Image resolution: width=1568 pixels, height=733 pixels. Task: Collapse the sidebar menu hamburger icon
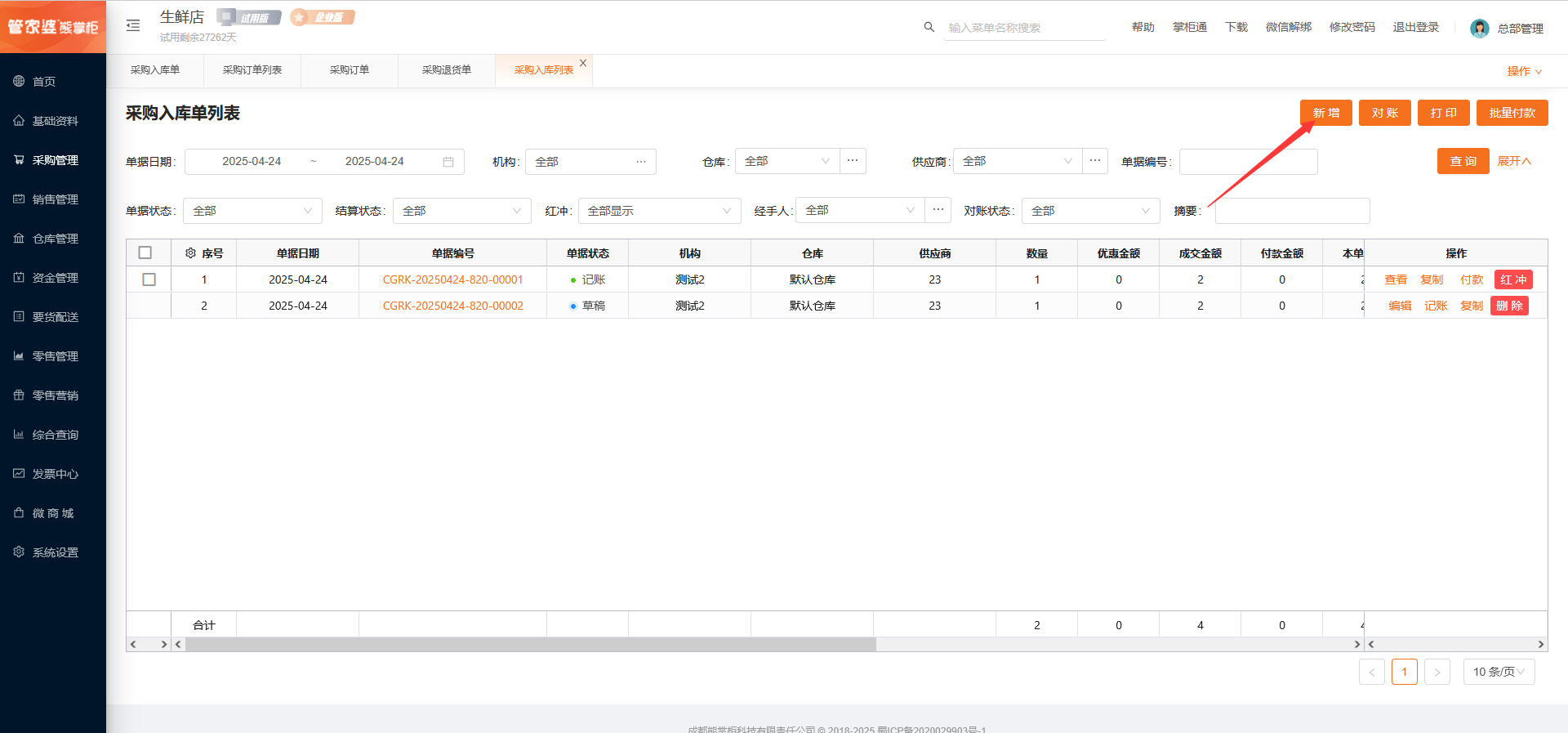pos(133,25)
